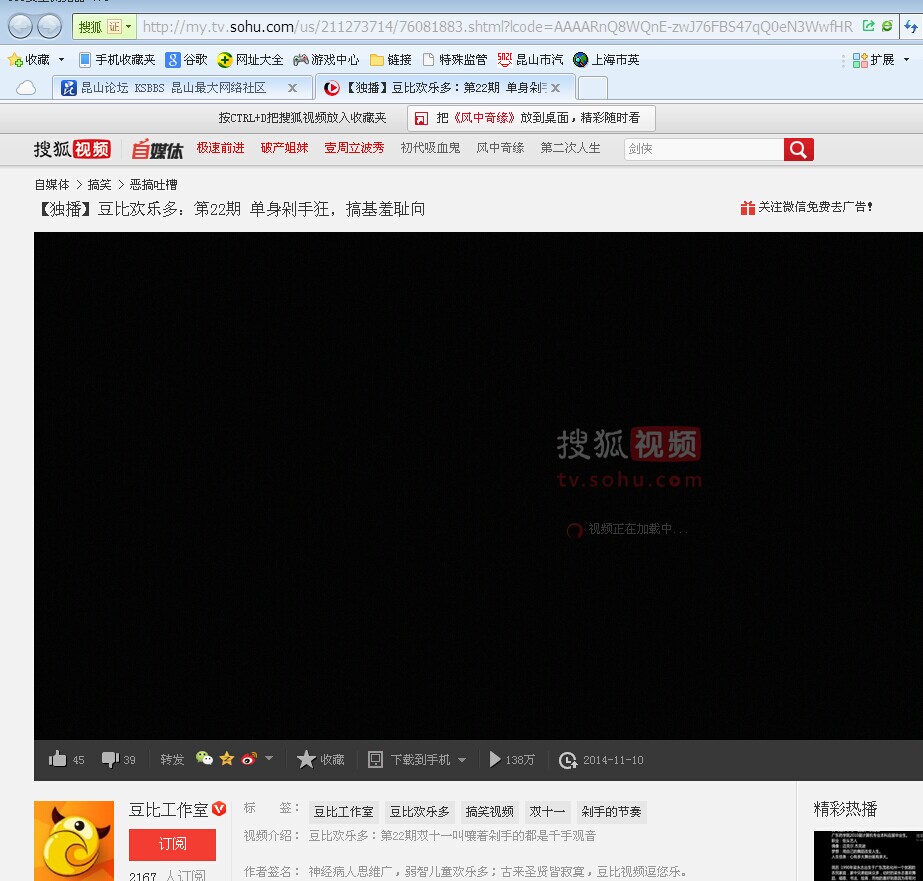Click 极速前进 in the nav bar
This screenshot has width=923, height=881.
(220, 148)
